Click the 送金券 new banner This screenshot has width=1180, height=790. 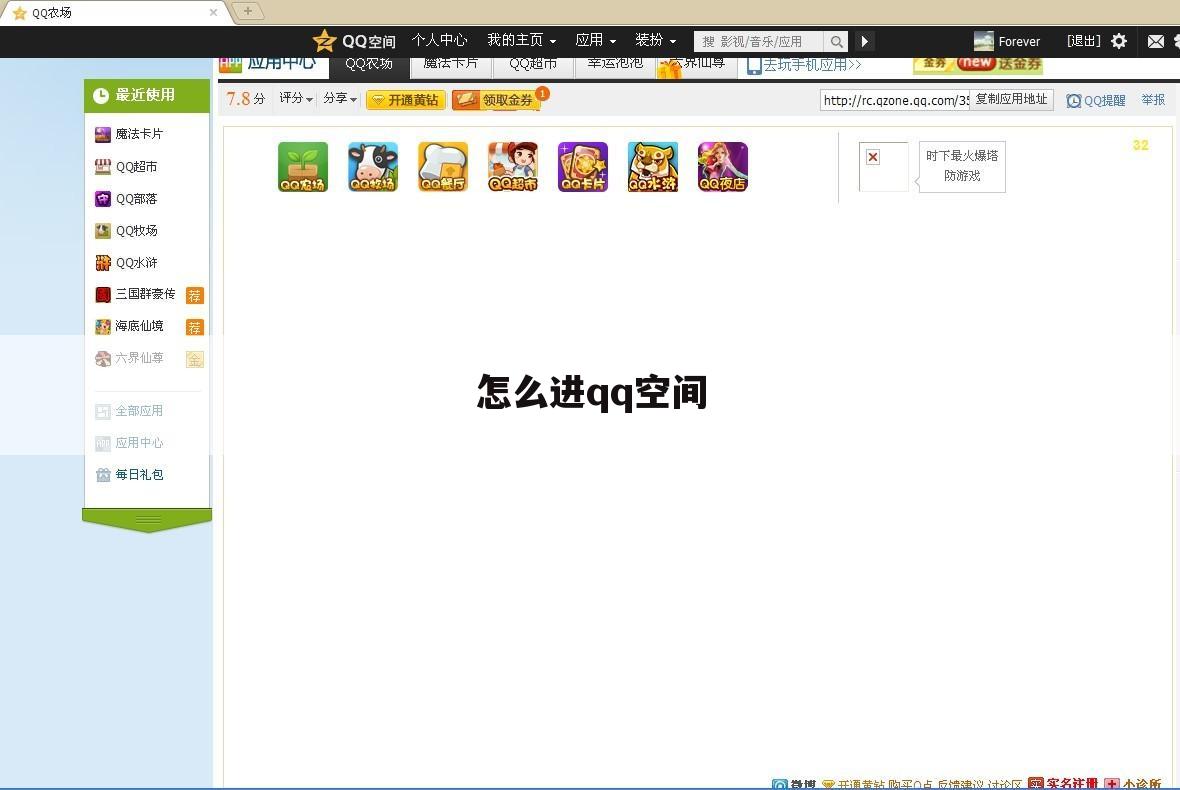(x=978, y=65)
